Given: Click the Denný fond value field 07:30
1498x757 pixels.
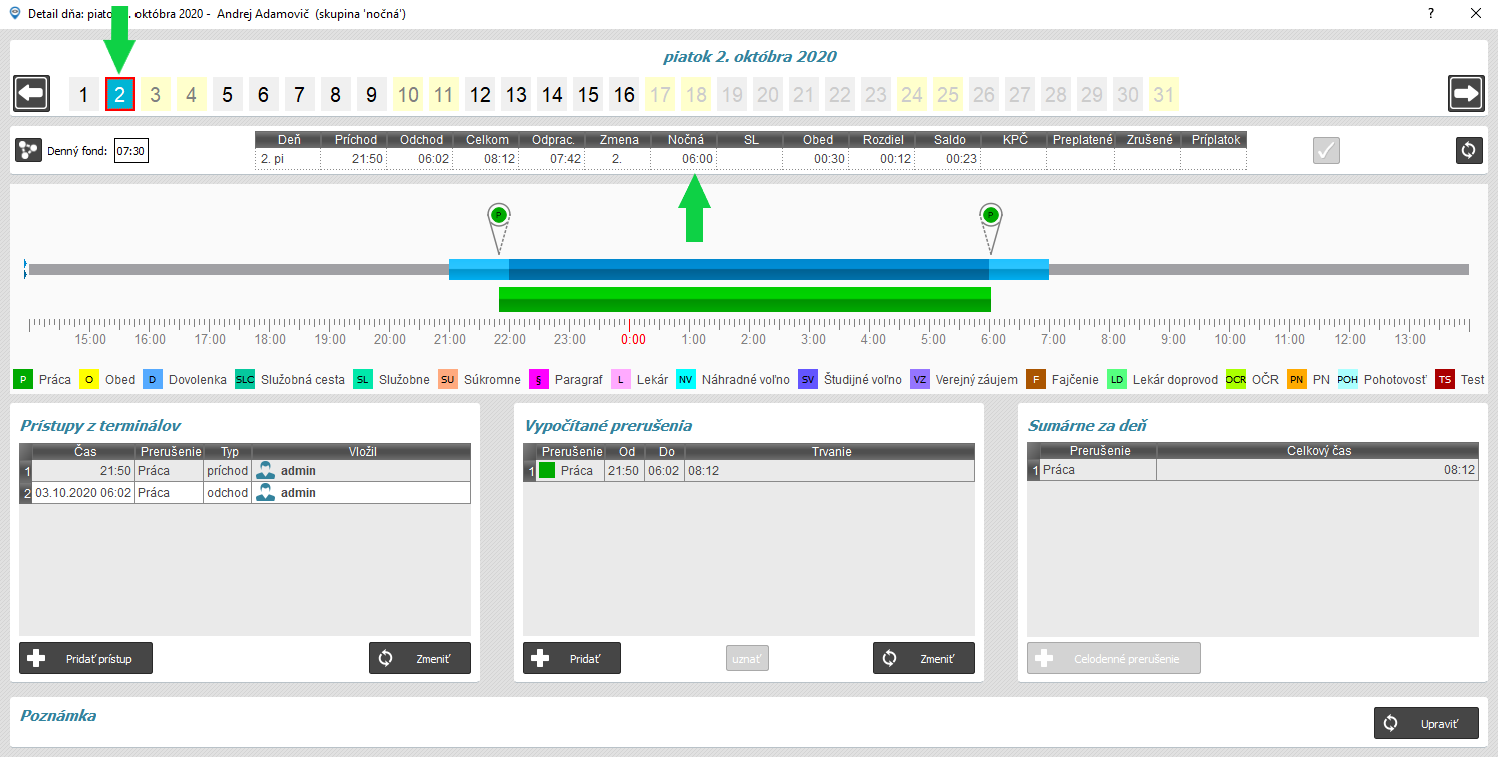Looking at the screenshot, I should pyautogui.click(x=131, y=151).
